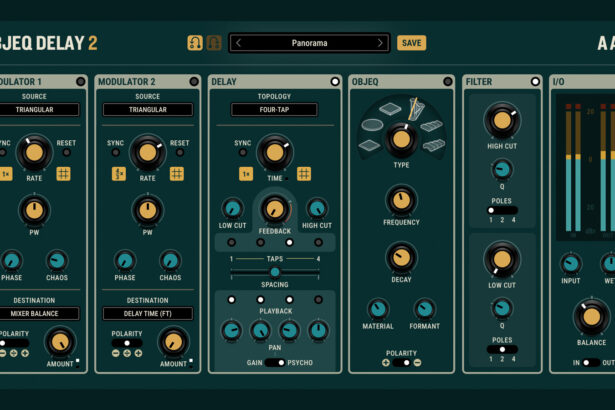Select the harp string object type icon
615x410 pixels.
click(x=415, y=108)
